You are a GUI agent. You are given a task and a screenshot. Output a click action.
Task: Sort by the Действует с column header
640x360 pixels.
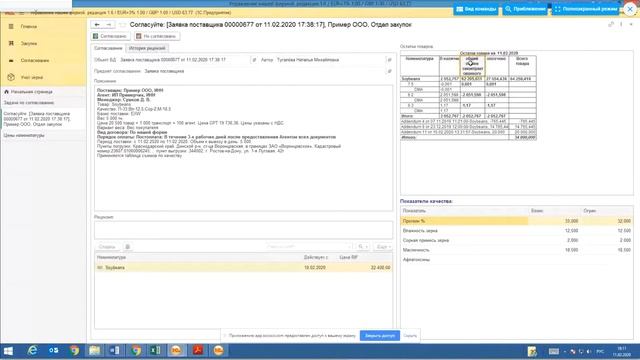pos(316,258)
